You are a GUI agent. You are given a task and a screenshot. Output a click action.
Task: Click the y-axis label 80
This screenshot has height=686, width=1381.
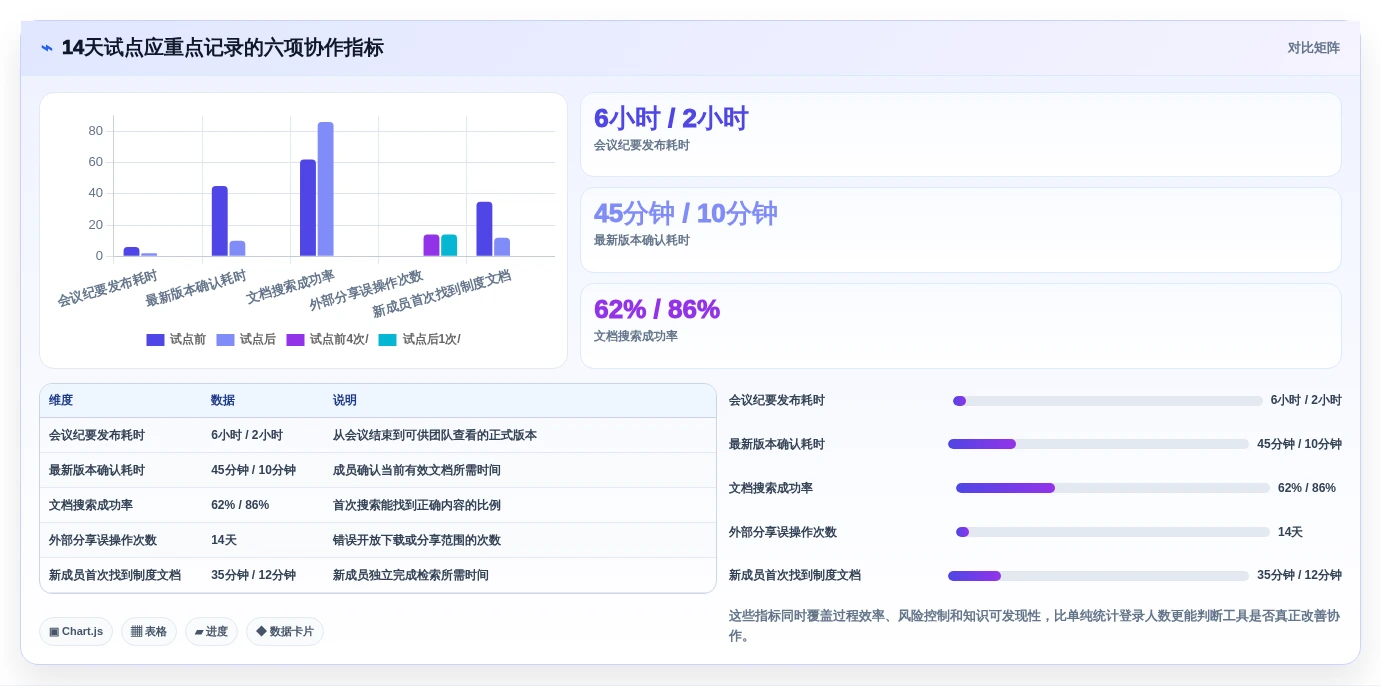(95, 131)
